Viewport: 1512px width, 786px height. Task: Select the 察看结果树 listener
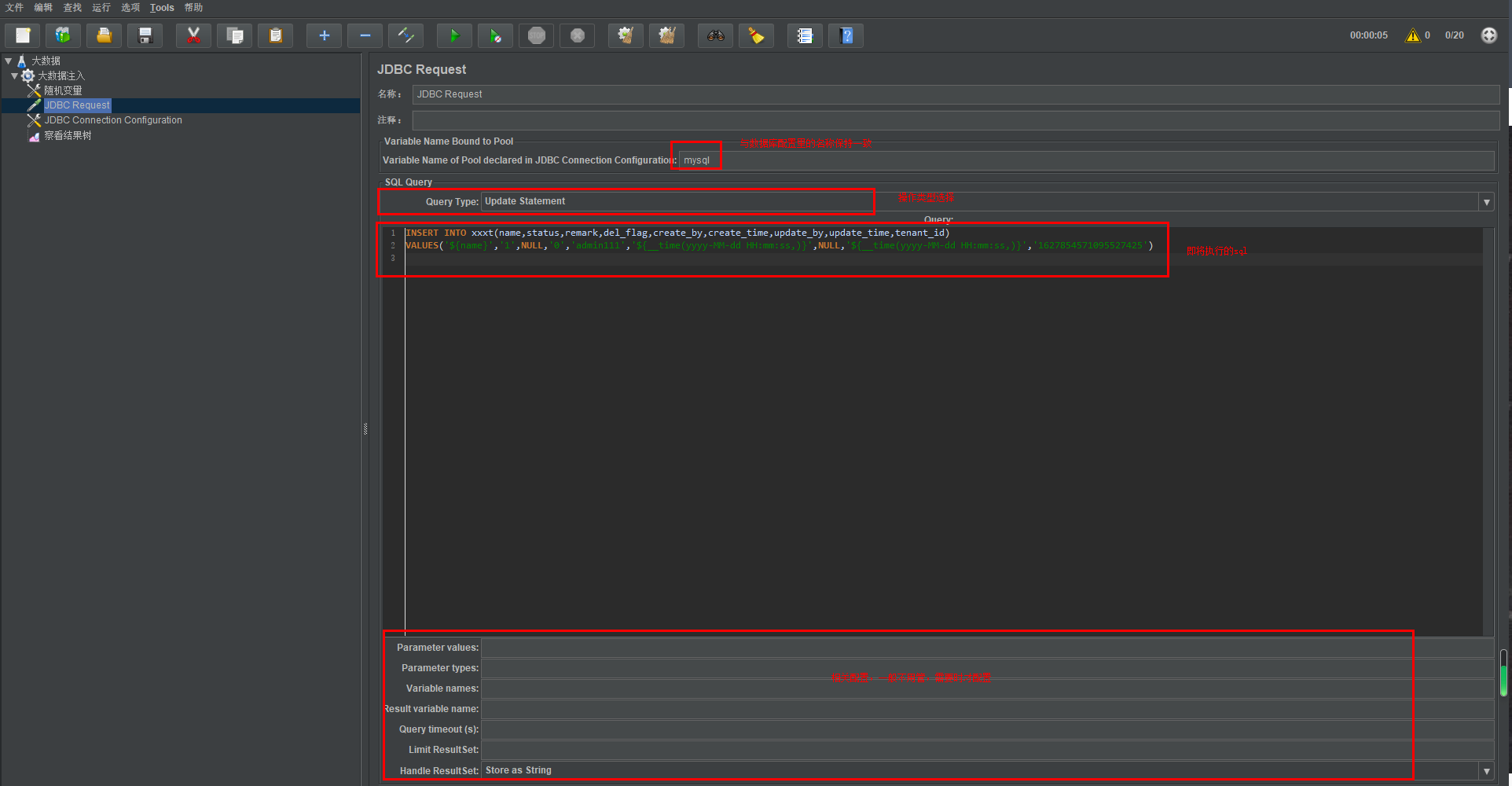tap(68, 135)
